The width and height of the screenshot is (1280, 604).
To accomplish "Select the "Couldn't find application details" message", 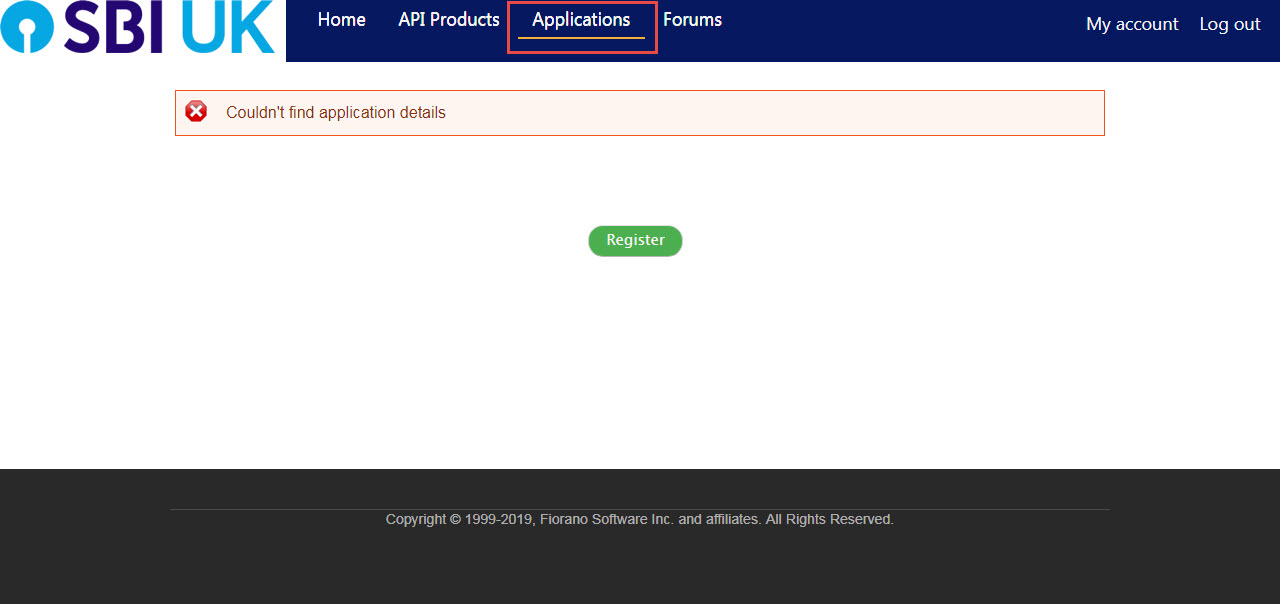I will (x=336, y=113).
